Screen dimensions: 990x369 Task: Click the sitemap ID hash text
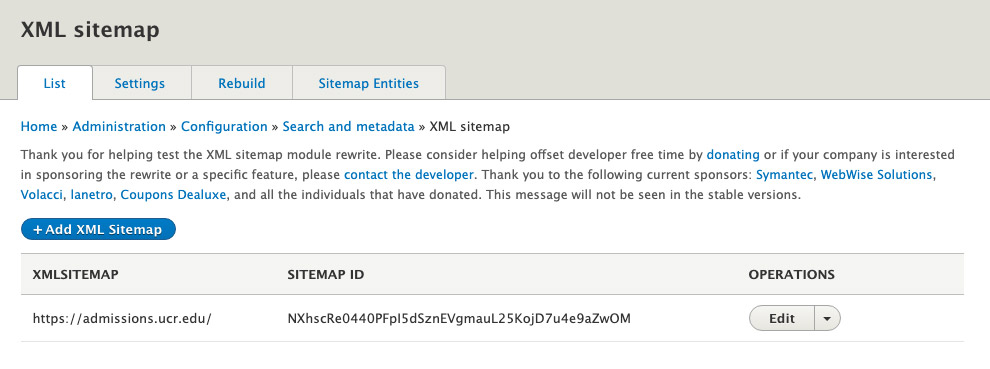459,318
